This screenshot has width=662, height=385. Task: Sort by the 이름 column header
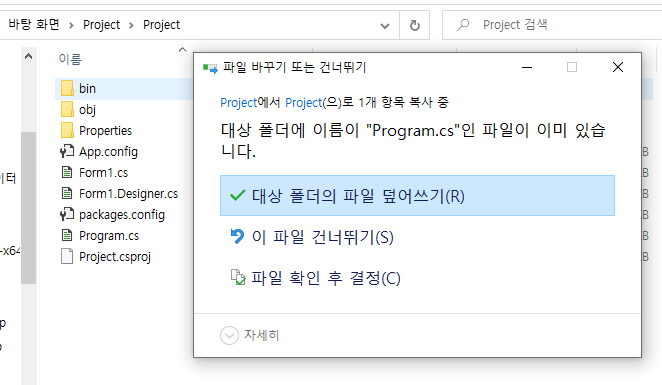pyautogui.click(x=70, y=60)
